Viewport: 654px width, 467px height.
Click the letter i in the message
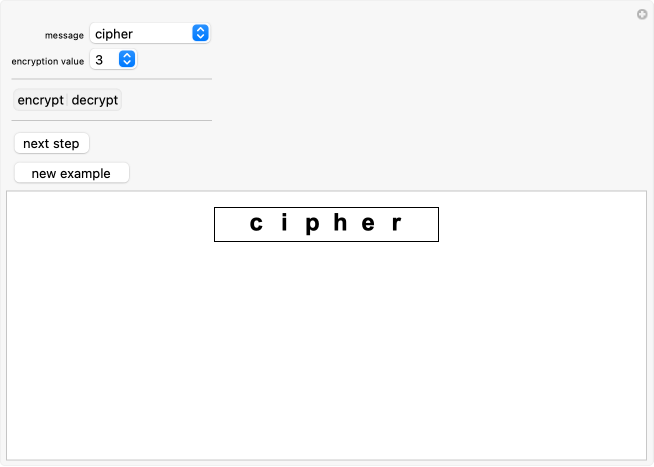pos(284,223)
